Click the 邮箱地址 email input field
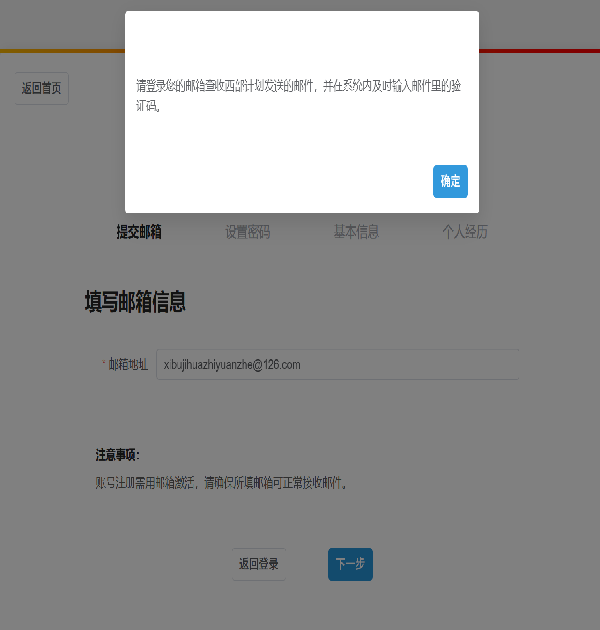 tap(336, 365)
